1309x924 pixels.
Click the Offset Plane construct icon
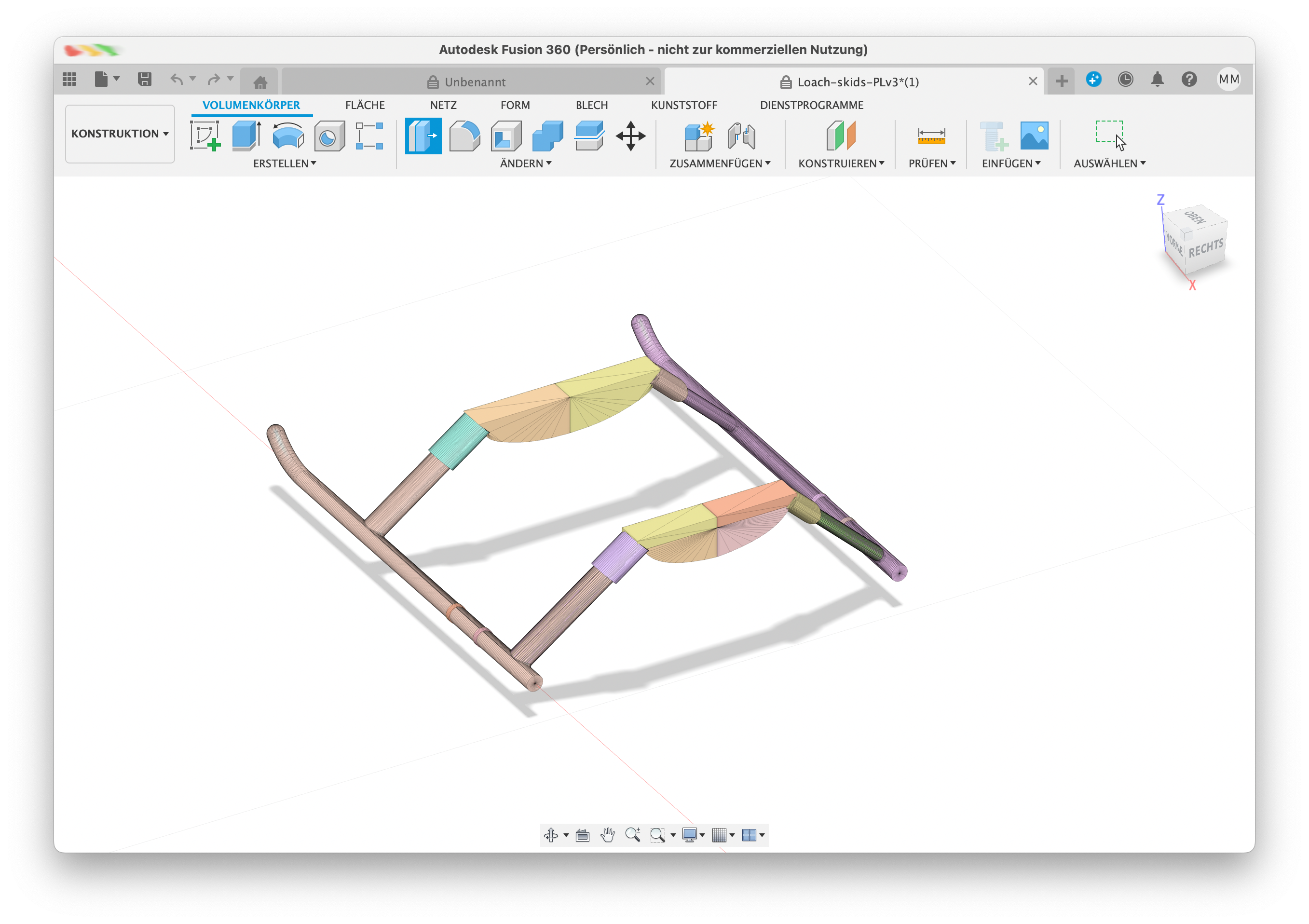(x=841, y=136)
